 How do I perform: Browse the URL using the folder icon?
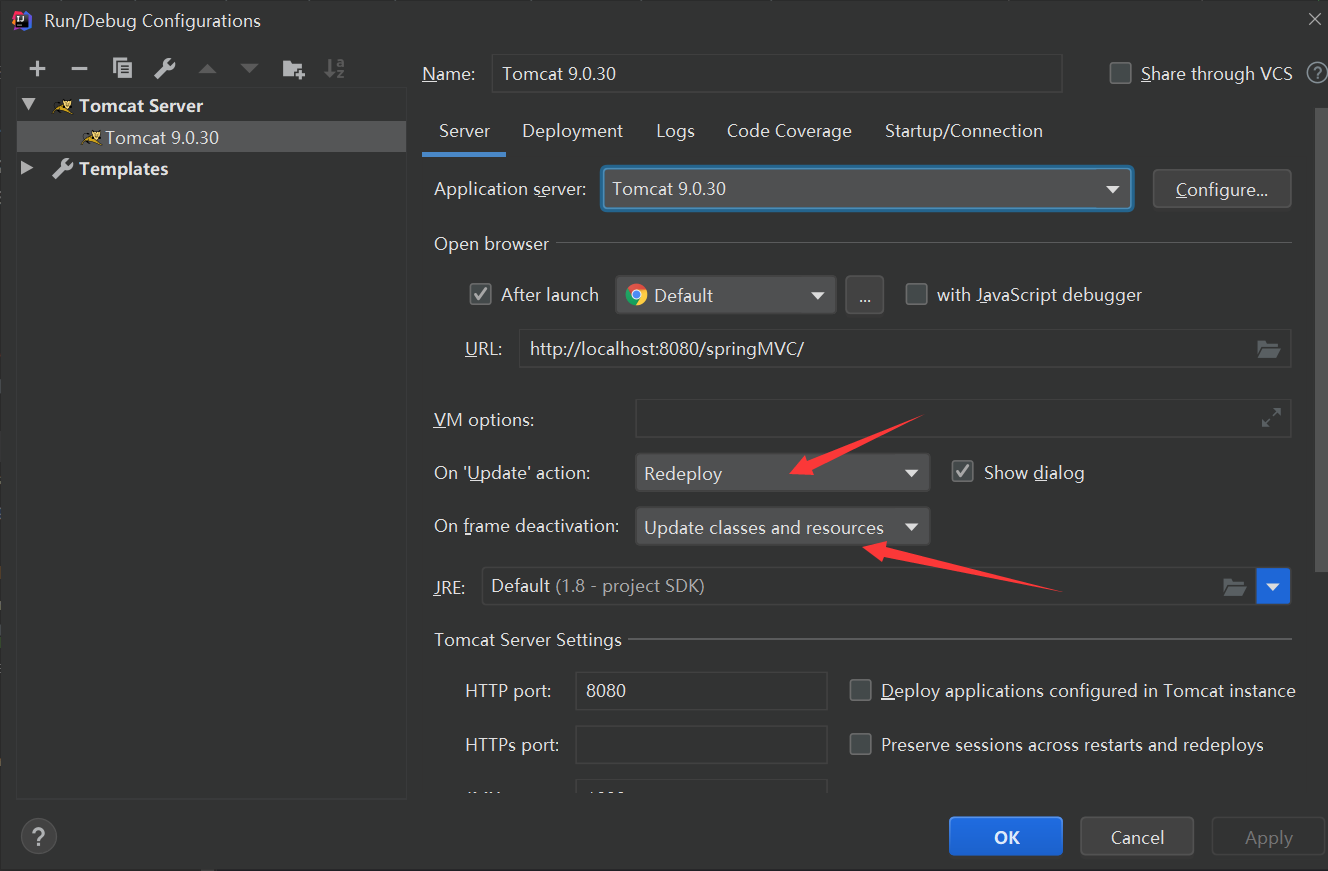pyautogui.click(x=1268, y=349)
